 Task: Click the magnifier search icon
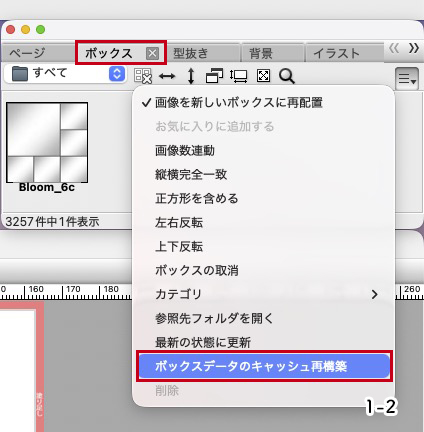point(287,76)
